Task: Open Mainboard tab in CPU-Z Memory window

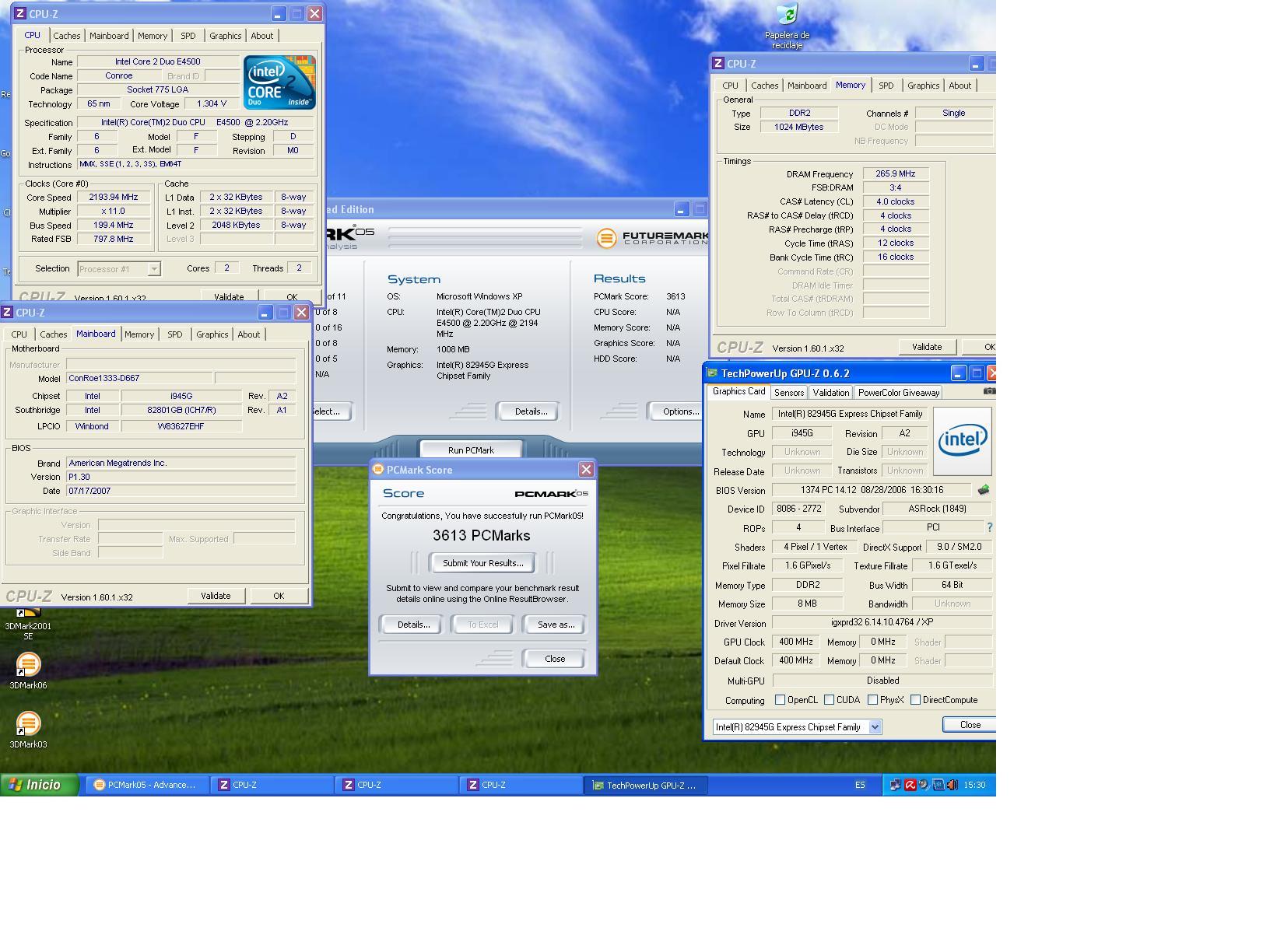Action: coord(806,86)
